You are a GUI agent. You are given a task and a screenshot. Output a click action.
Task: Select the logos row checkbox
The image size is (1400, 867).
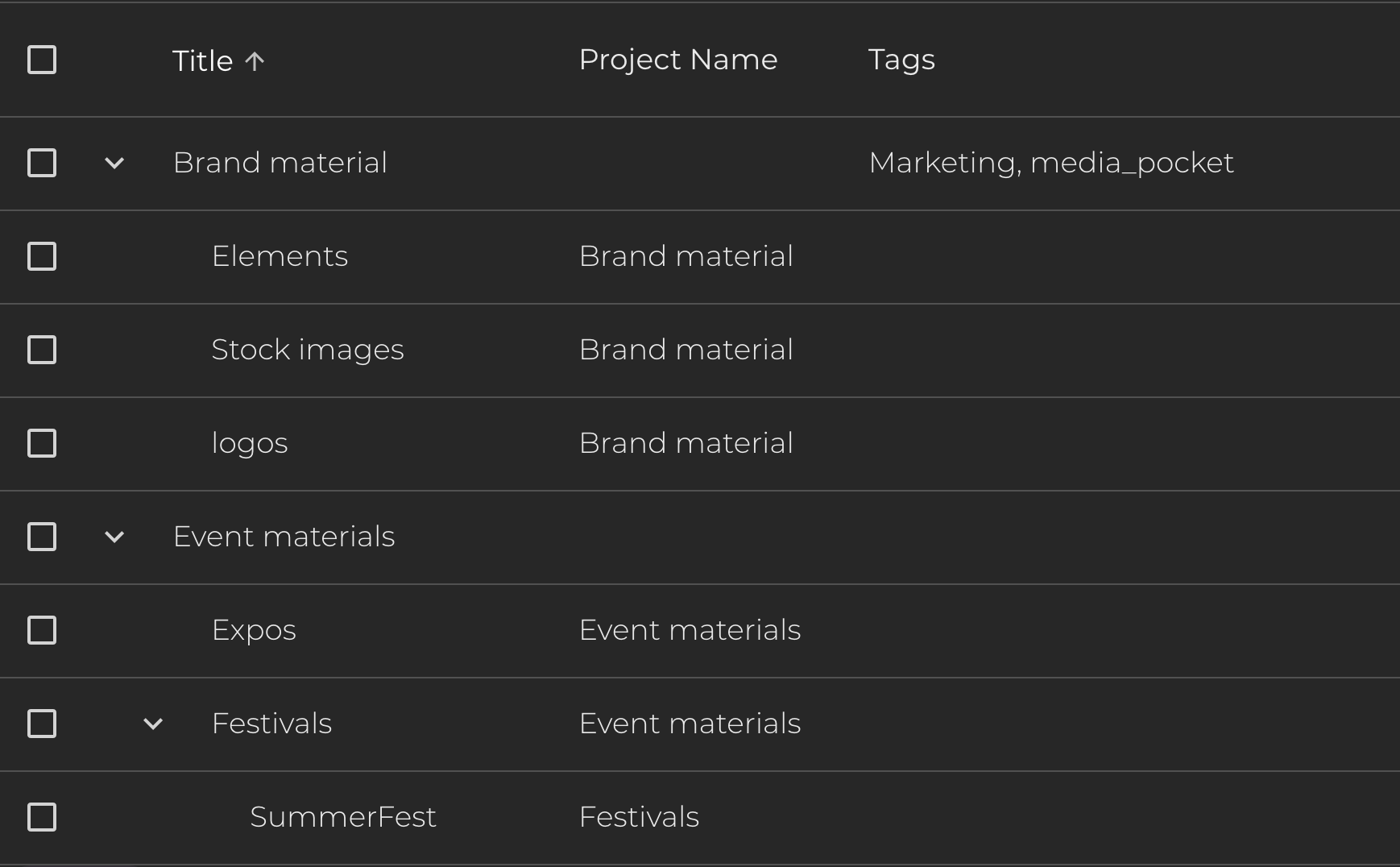(x=42, y=443)
